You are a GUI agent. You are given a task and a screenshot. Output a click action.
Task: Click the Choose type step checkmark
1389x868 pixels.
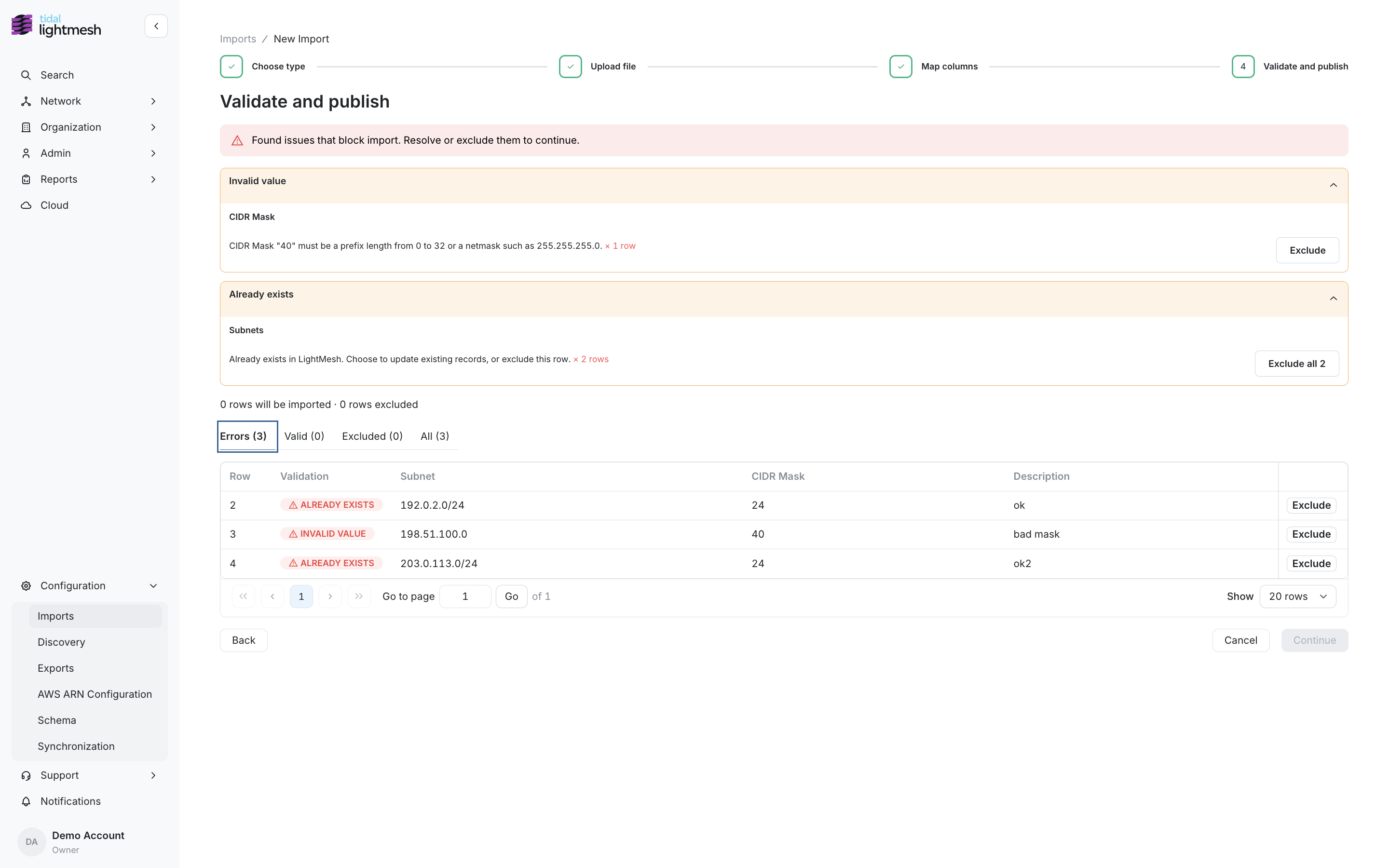coord(231,67)
